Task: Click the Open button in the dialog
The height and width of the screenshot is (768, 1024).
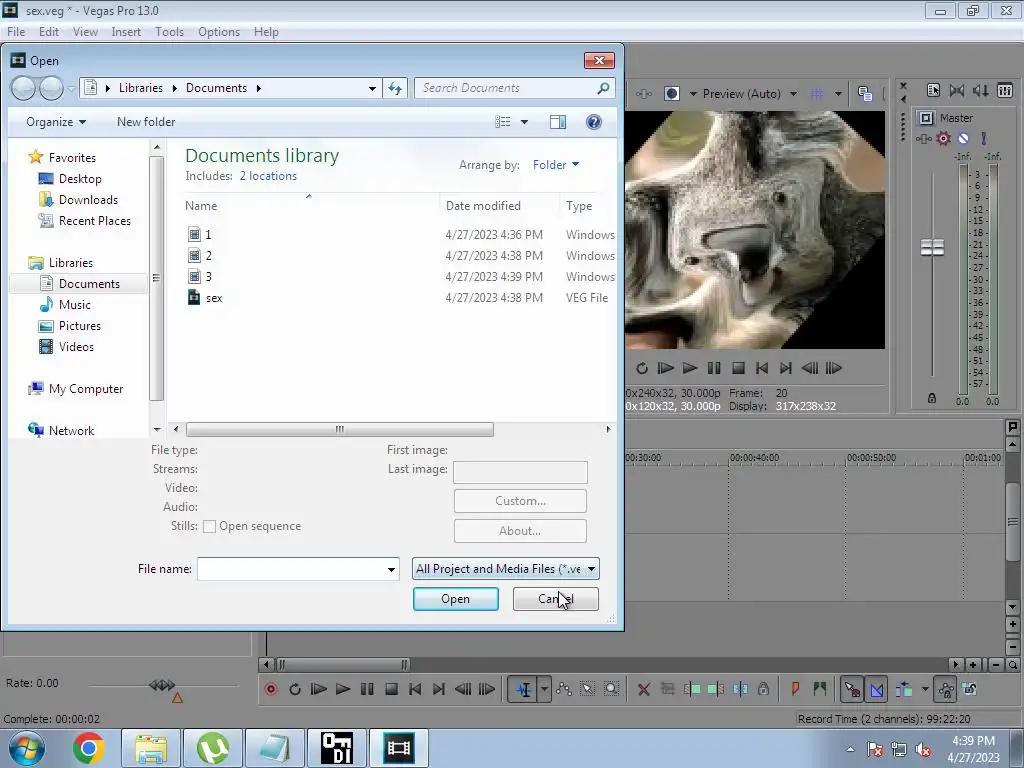Action: click(x=456, y=599)
